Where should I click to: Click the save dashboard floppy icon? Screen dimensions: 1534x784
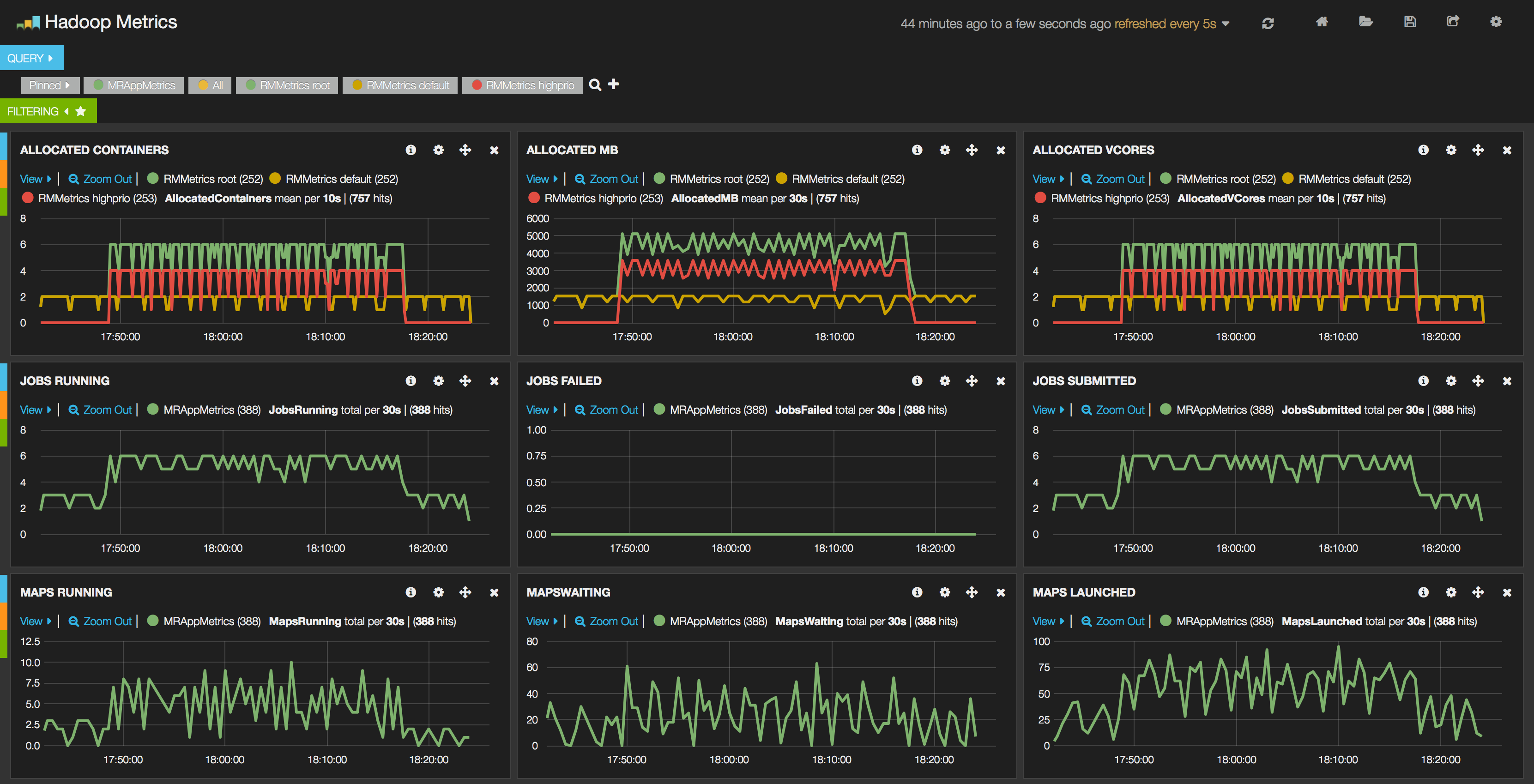click(x=1409, y=22)
